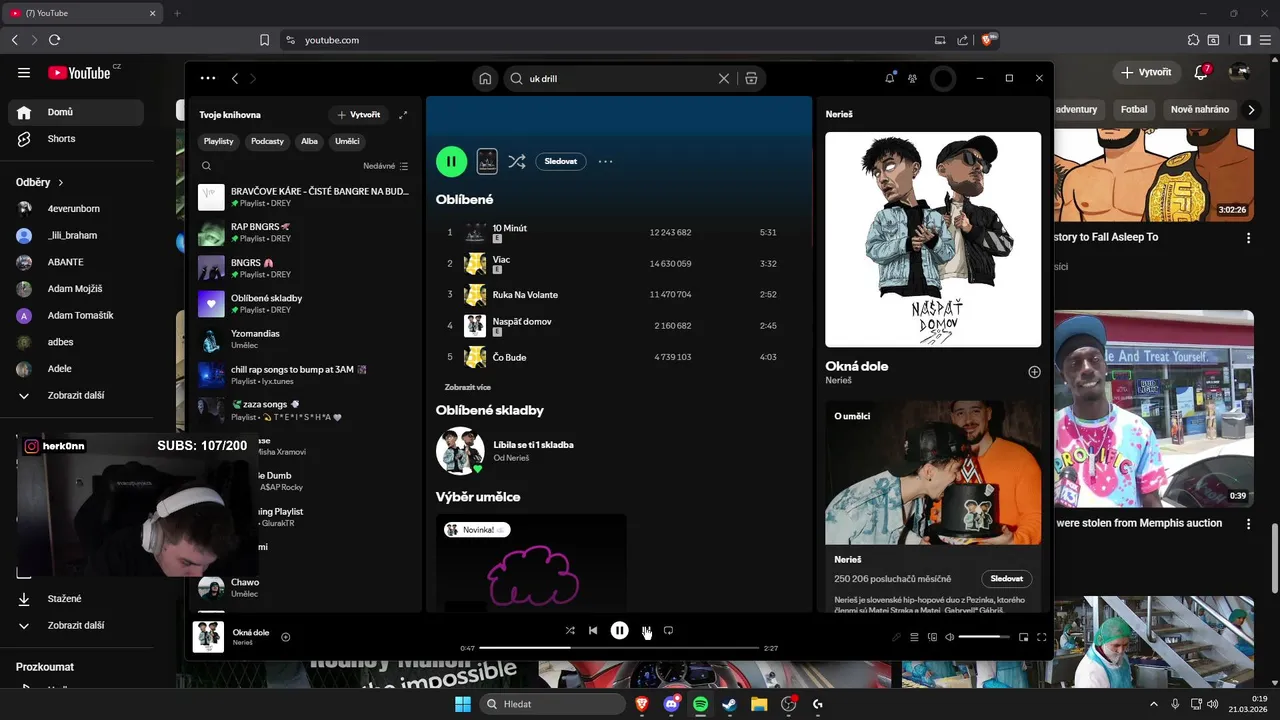This screenshot has height=720, width=1280.
Task: Open the Spotify friend activity icon
Action: click(x=913, y=78)
